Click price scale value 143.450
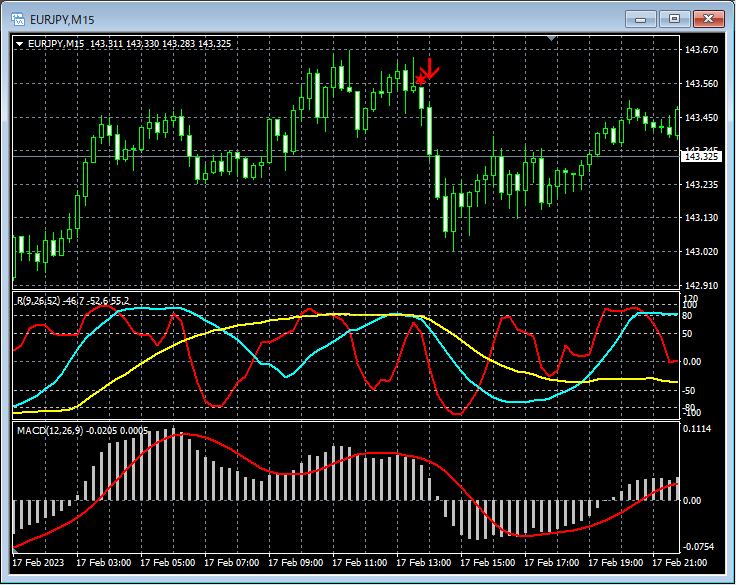 [701, 117]
